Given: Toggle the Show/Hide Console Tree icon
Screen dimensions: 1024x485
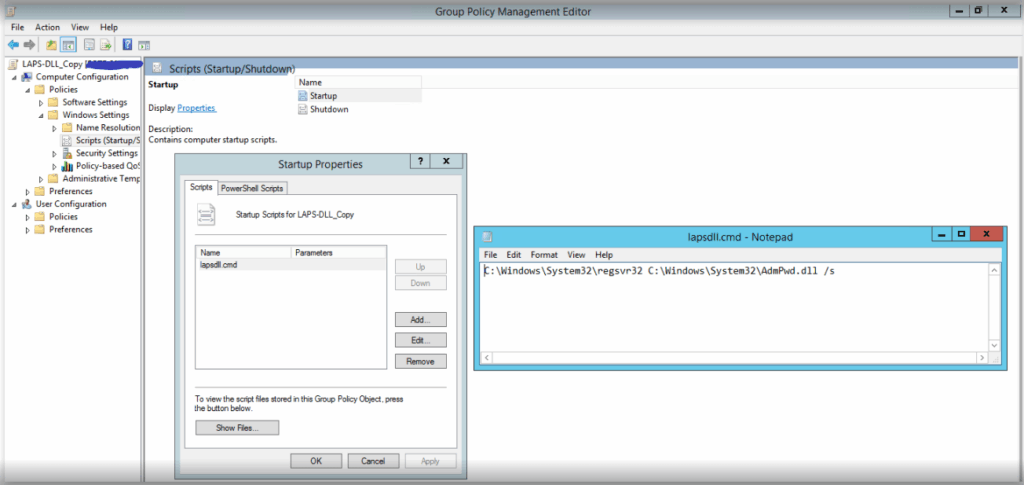Looking at the screenshot, I should click(68, 45).
